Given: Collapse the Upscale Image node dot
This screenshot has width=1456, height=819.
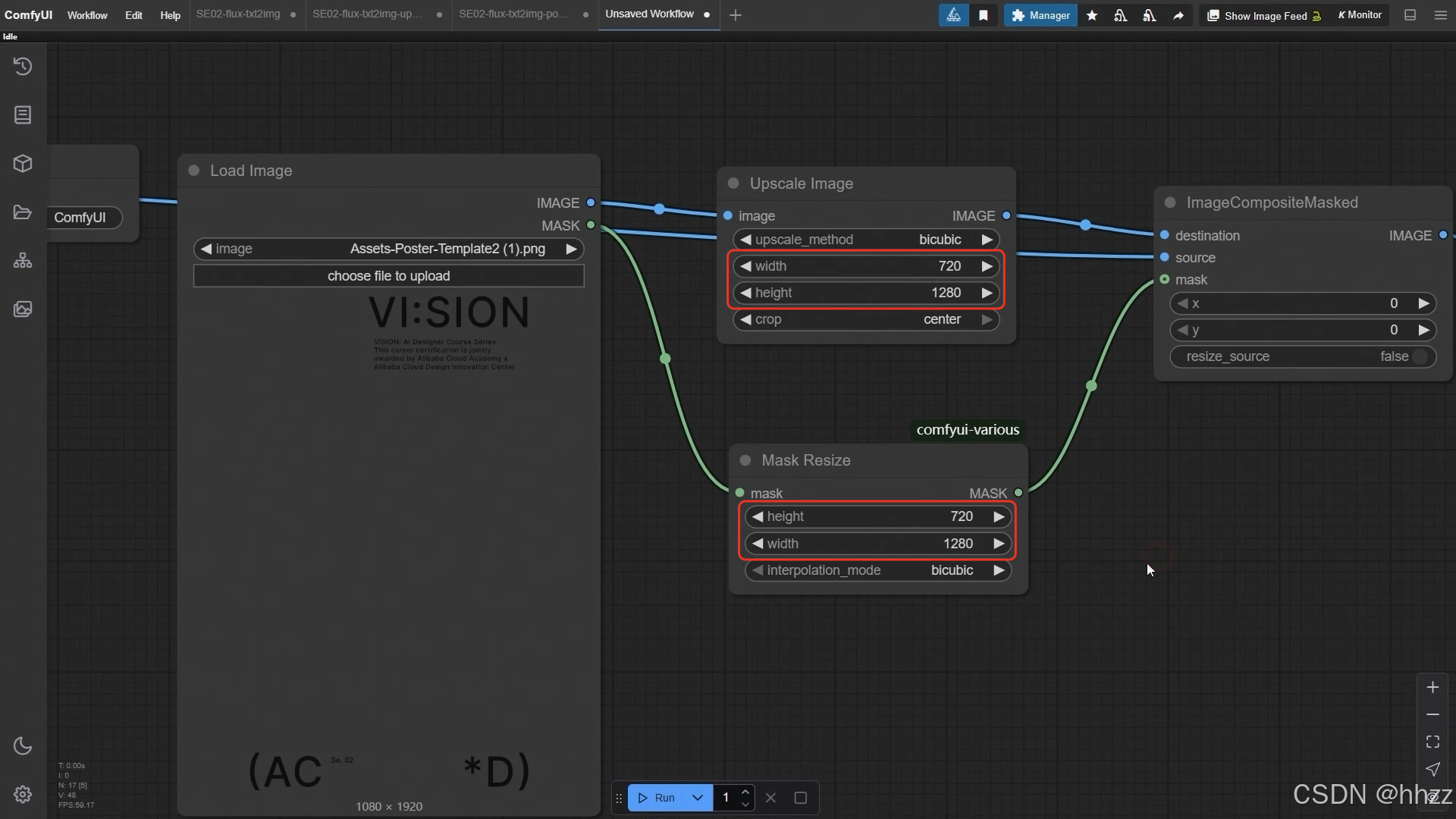Looking at the screenshot, I should [x=733, y=184].
